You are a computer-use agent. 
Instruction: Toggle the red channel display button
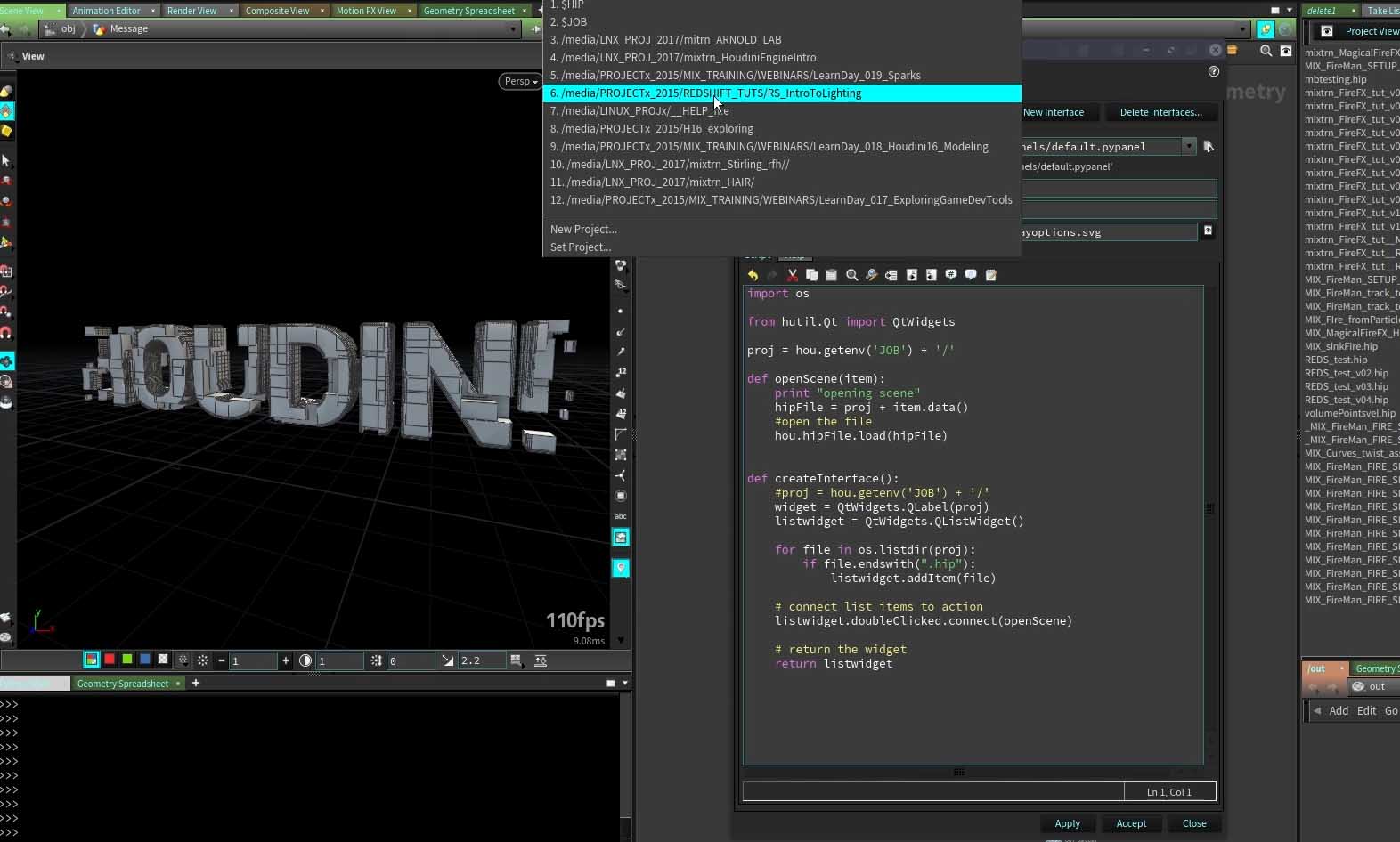109,660
